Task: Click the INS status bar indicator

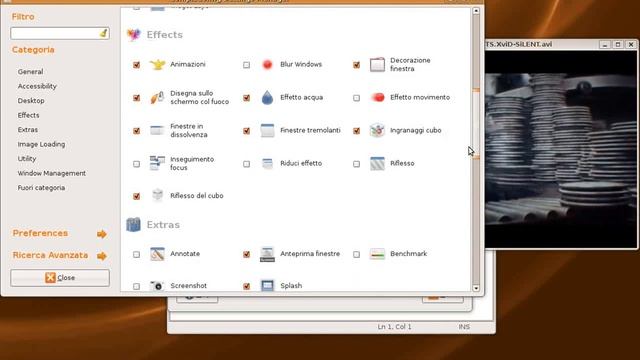Action: (464, 327)
